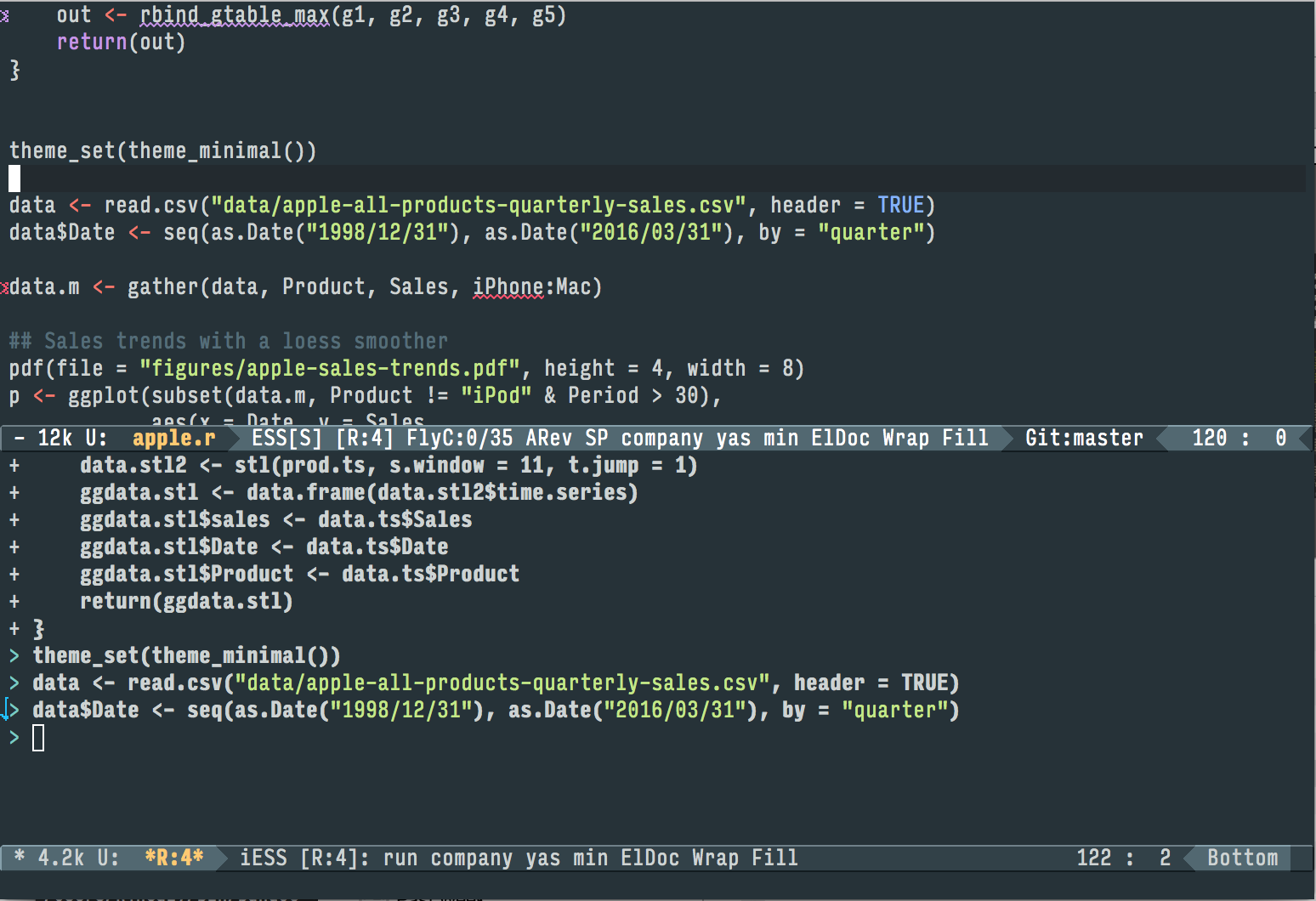Viewport: 1316px width, 901px height.
Task: Click the 122 : 2 position in console mode line
Action: 1123,858
